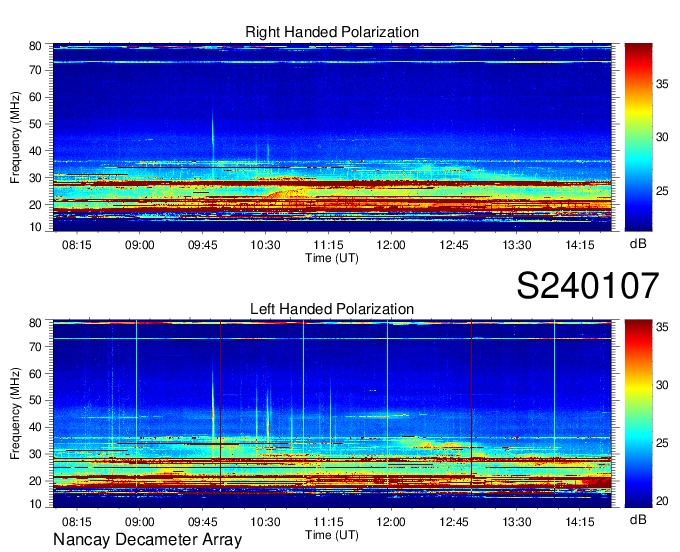
Task: Click 08:15 tick on Left Handed plot
Action: tap(77, 521)
